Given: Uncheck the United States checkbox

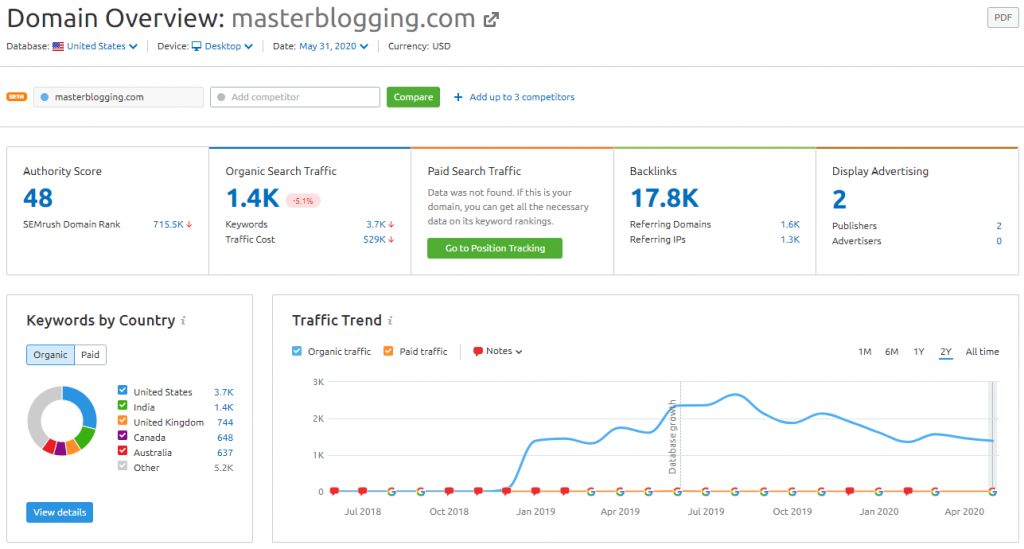Looking at the screenshot, I should tap(122, 390).
